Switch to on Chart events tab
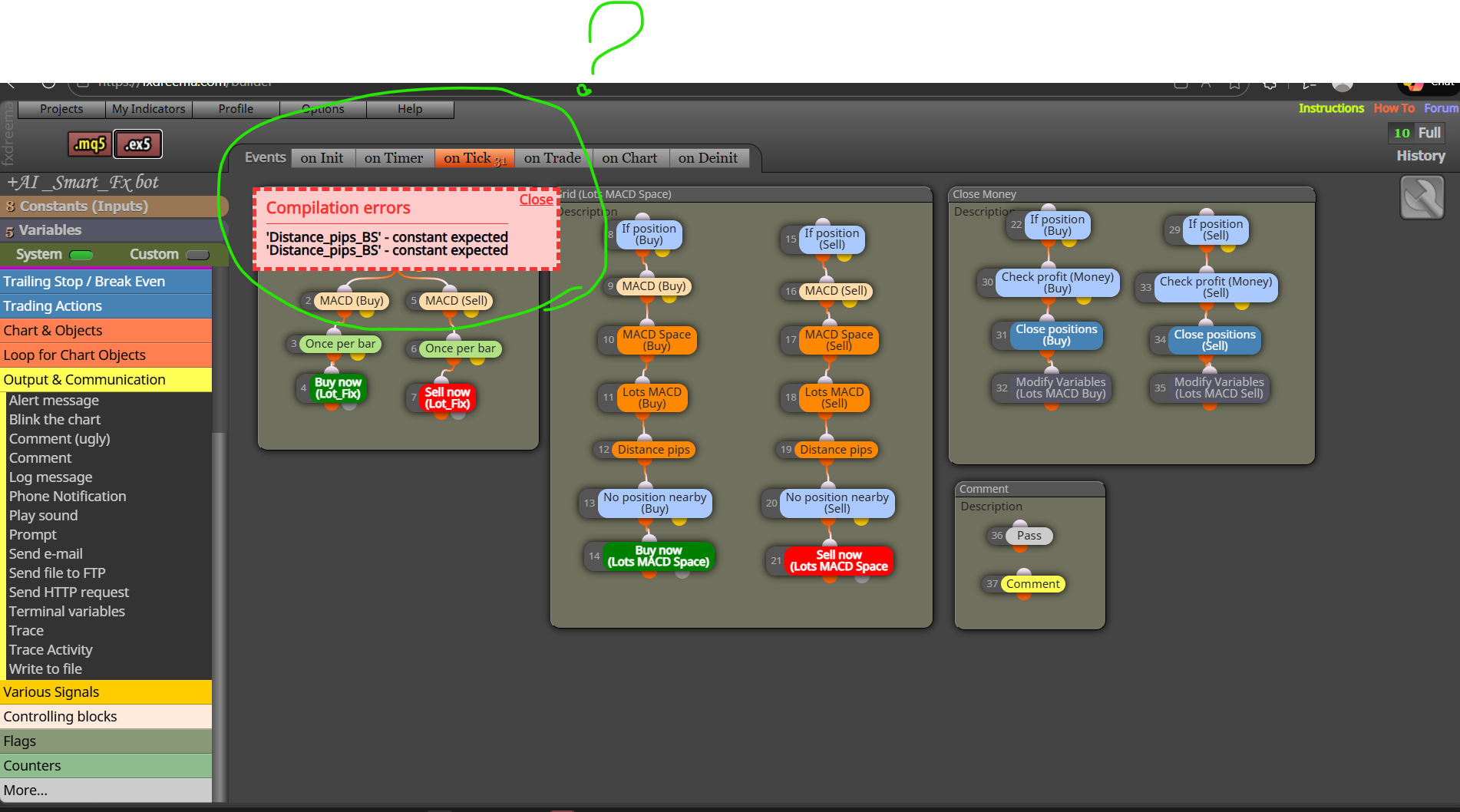 [x=629, y=158]
